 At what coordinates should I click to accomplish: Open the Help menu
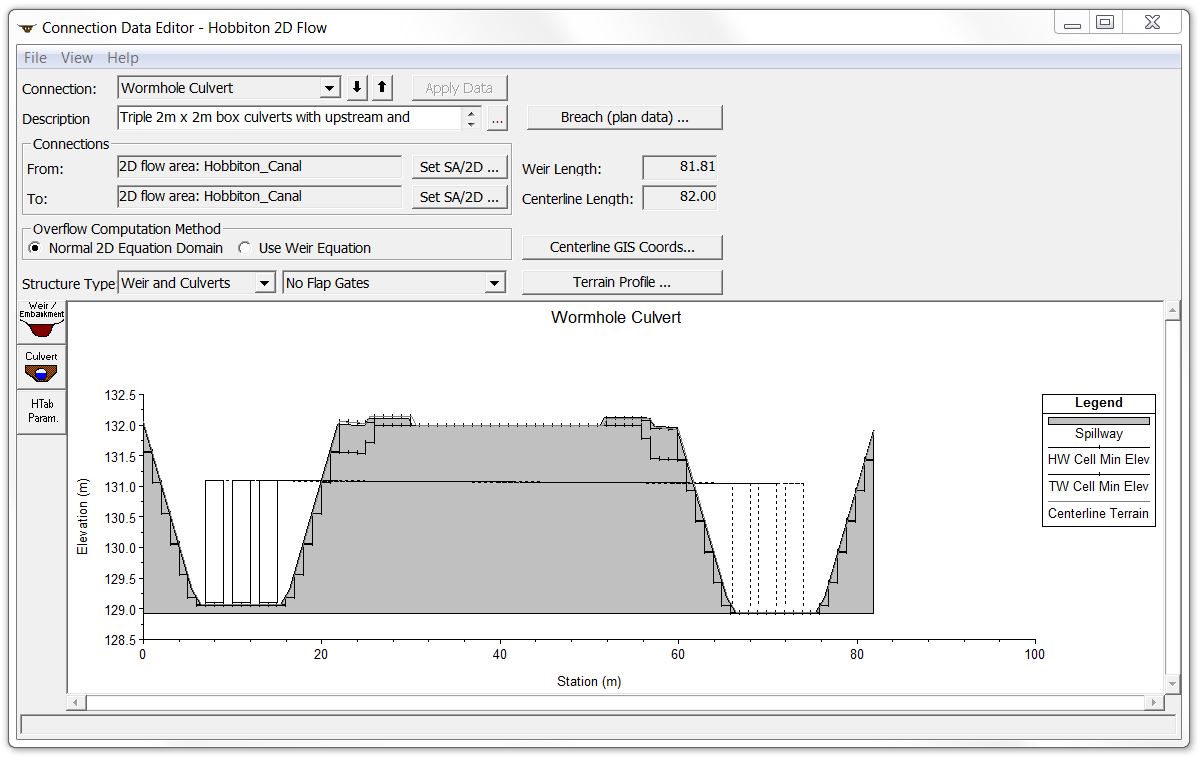[x=123, y=58]
